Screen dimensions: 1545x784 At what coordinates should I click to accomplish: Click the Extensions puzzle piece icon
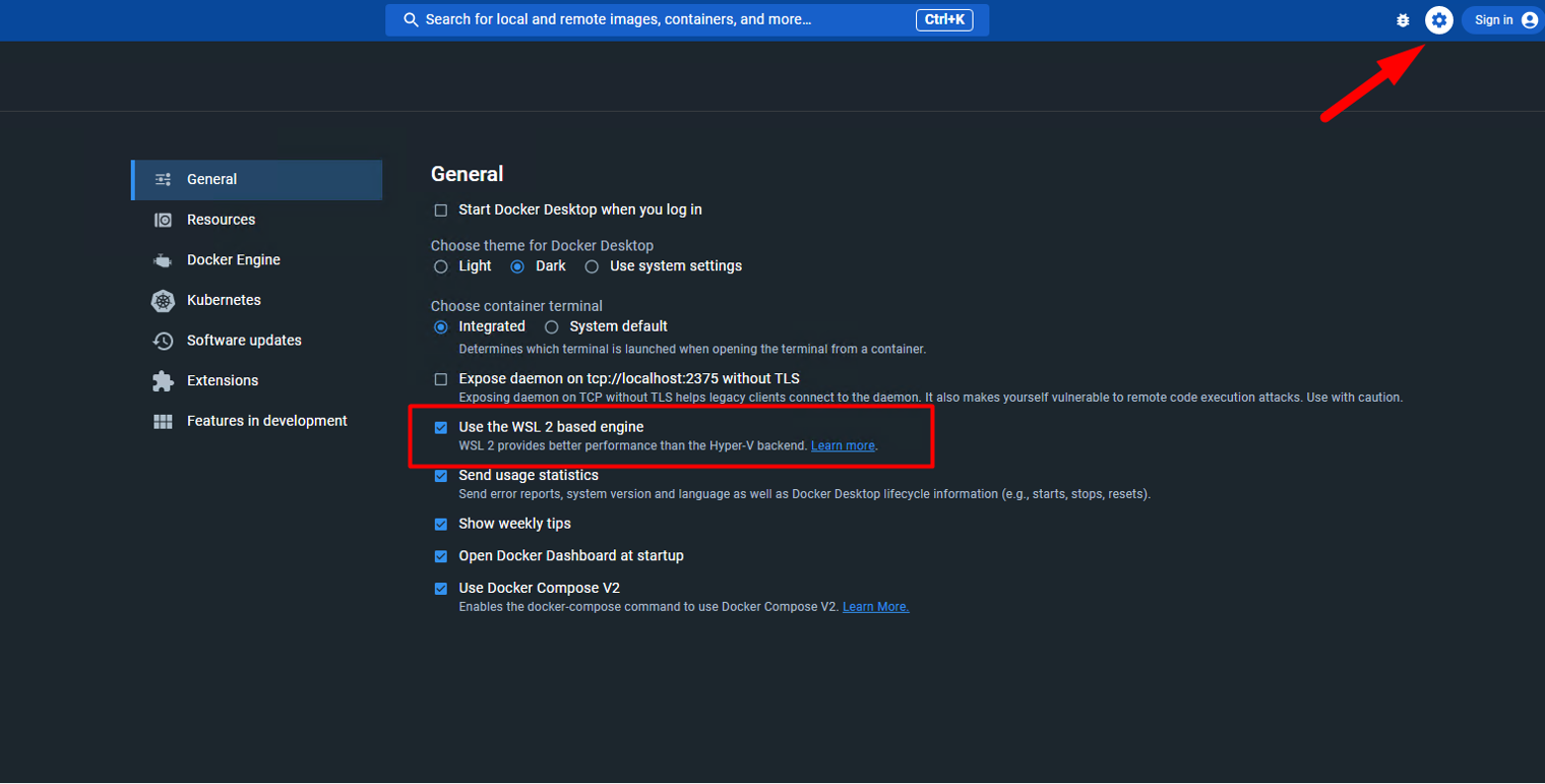(x=163, y=381)
